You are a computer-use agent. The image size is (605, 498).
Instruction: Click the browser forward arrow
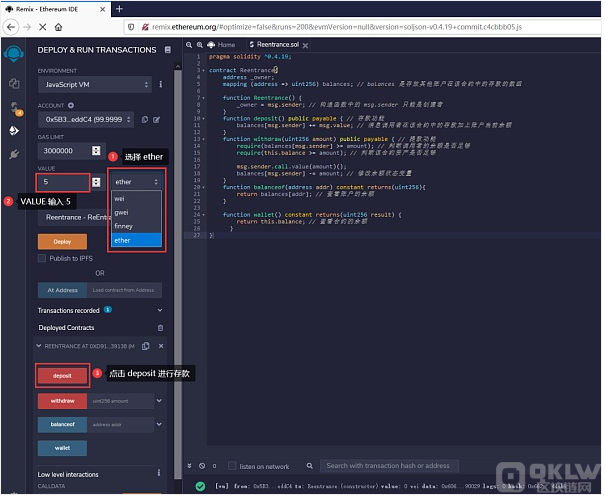pyautogui.click(x=27, y=27)
